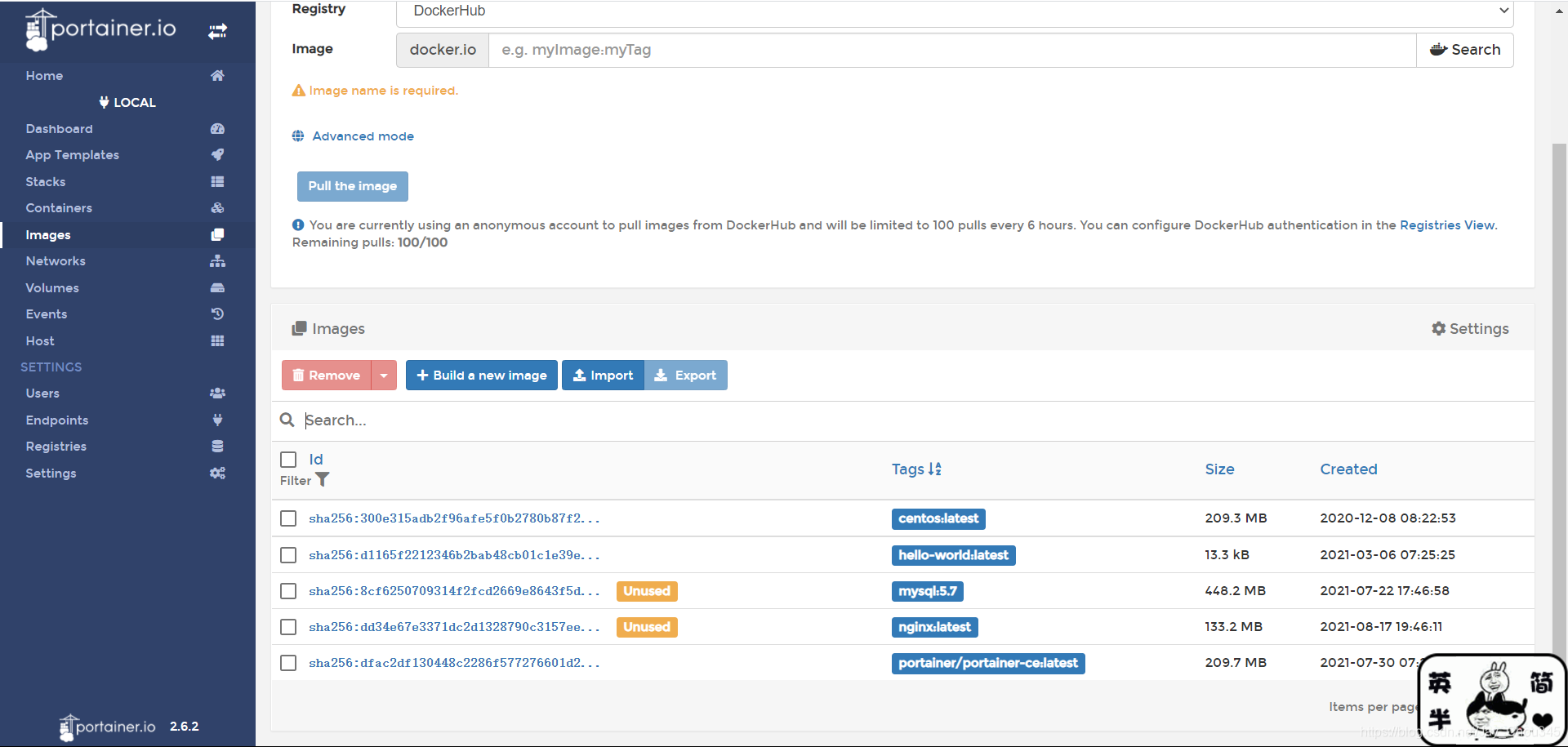This screenshot has height=747, width=1568.
Task: Click the gear icon in the Images table header
Action: tap(1439, 328)
